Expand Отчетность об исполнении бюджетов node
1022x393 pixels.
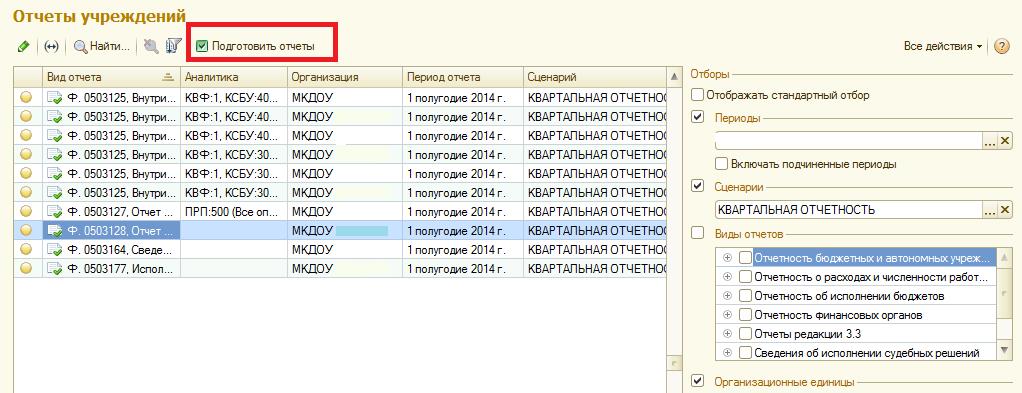[x=727, y=295]
